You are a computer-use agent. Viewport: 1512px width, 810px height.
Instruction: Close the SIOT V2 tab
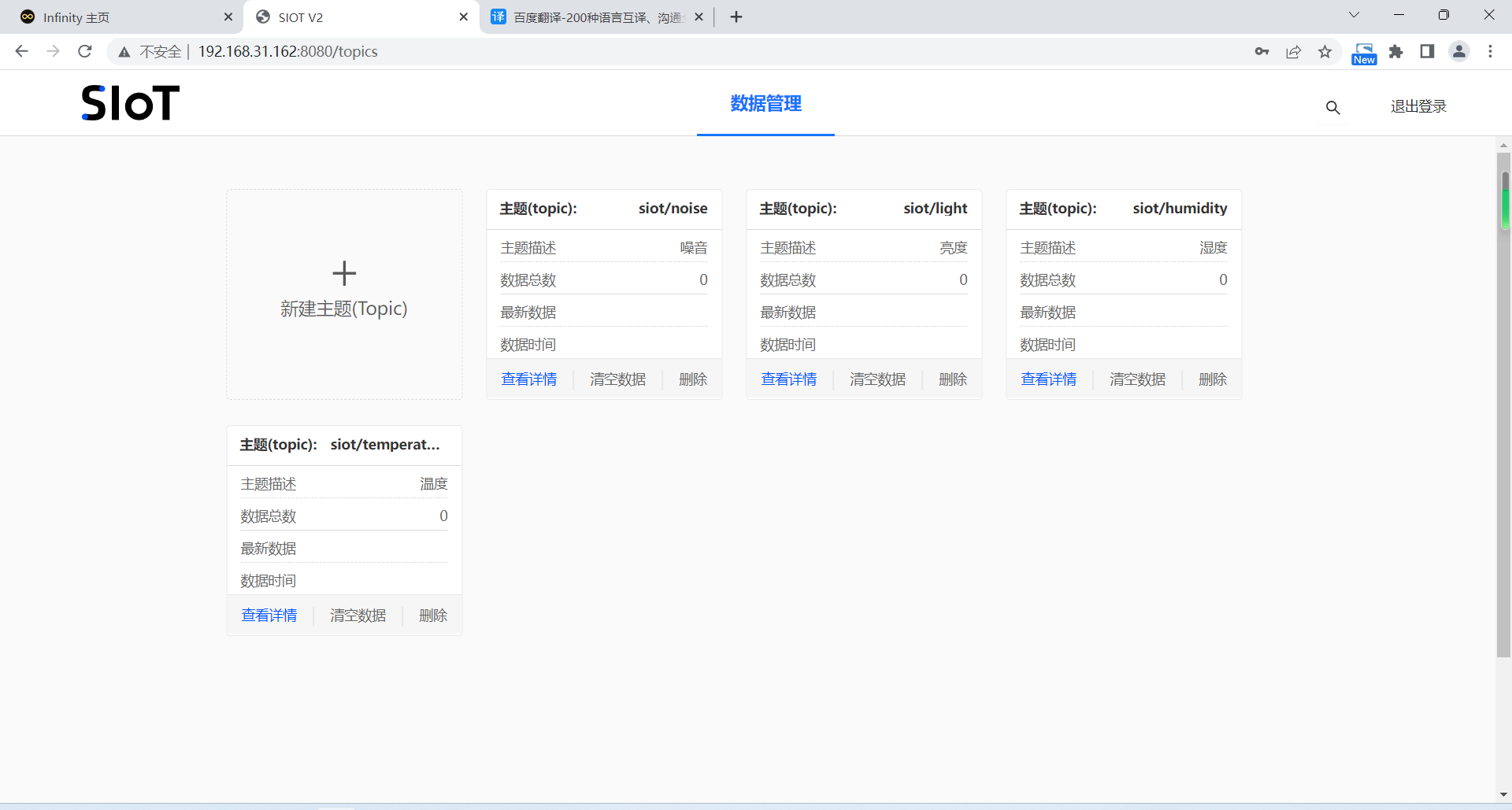coord(464,17)
